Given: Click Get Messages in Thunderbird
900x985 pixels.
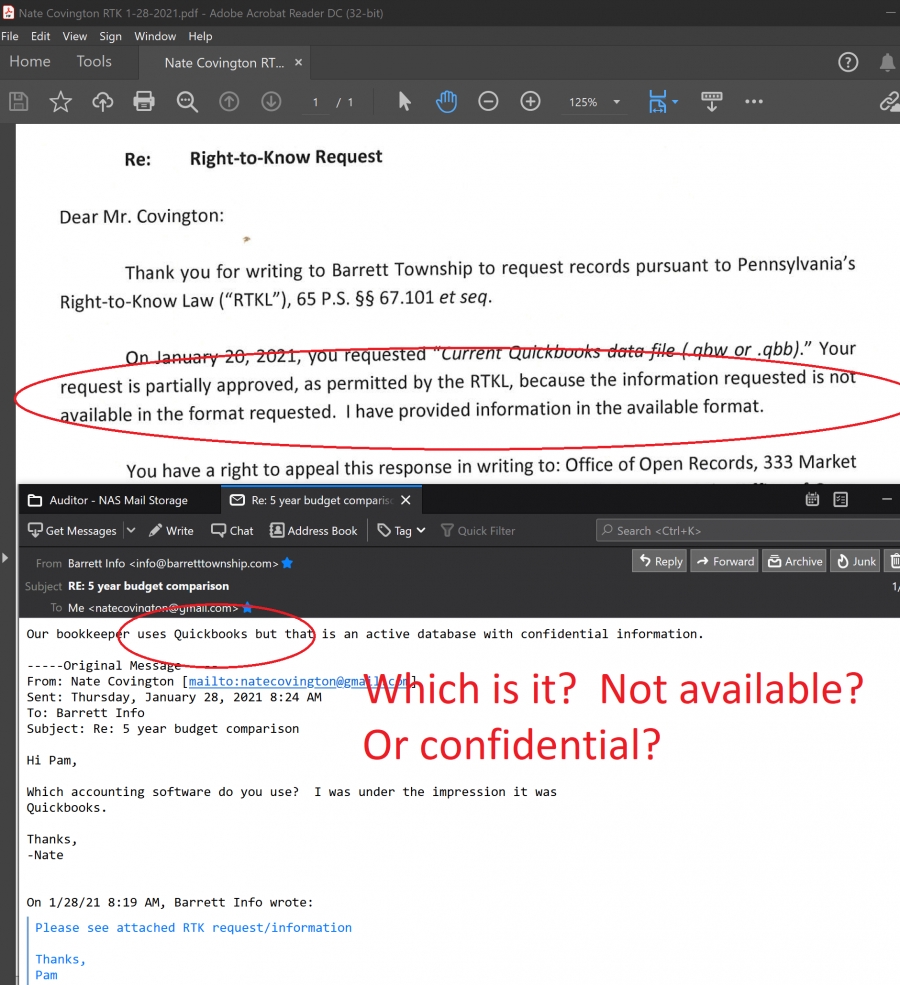Looking at the screenshot, I should (x=72, y=531).
